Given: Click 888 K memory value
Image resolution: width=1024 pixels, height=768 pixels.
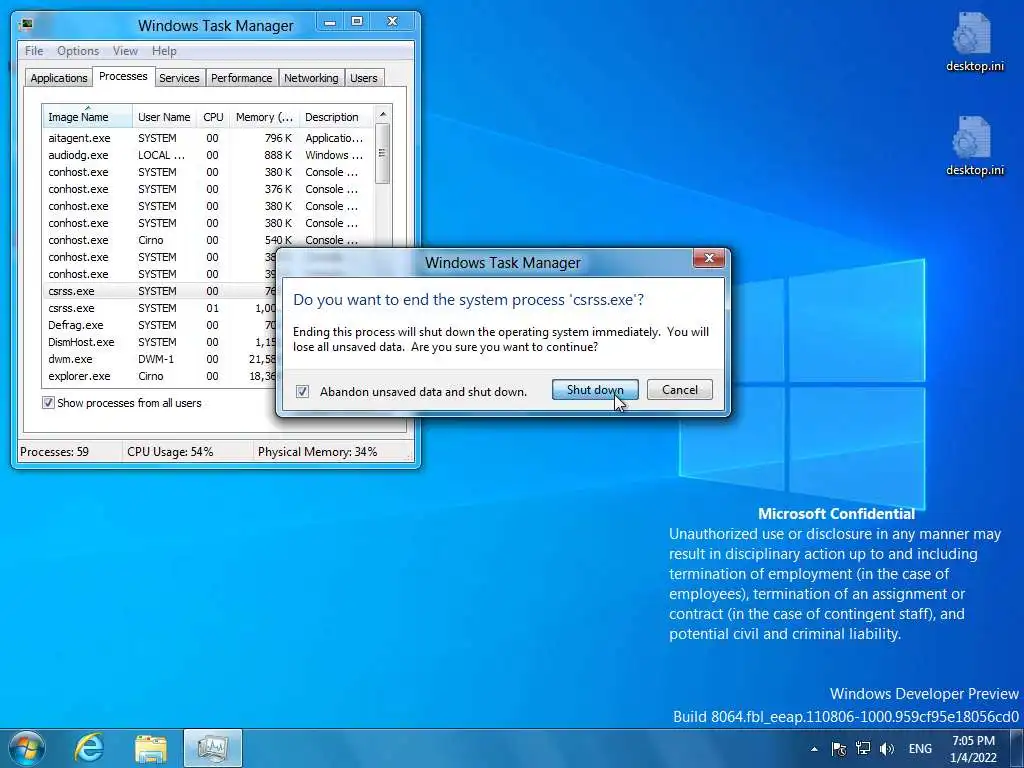Looking at the screenshot, I should pos(278,155).
